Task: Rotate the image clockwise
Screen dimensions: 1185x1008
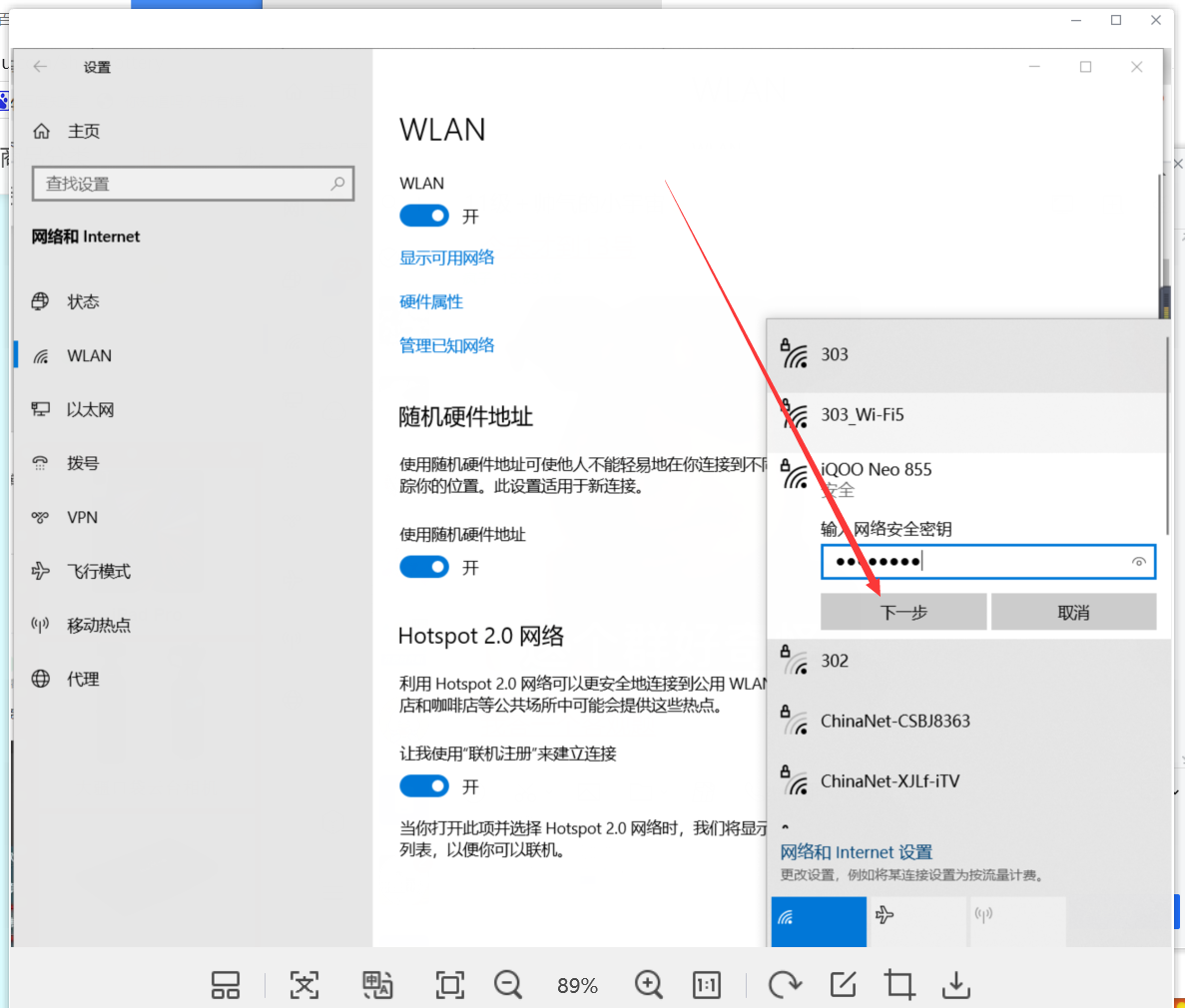Action: point(785,985)
